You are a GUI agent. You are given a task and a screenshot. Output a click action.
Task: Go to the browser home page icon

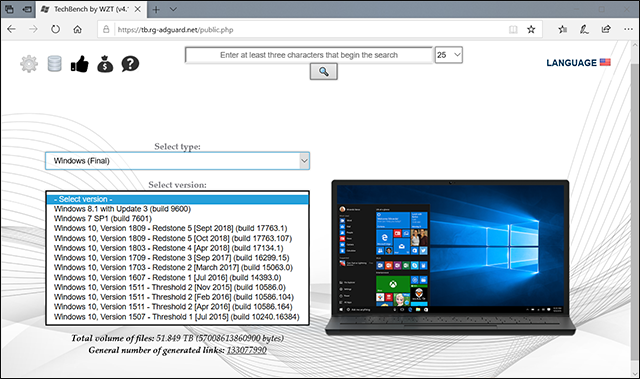point(78,29)
